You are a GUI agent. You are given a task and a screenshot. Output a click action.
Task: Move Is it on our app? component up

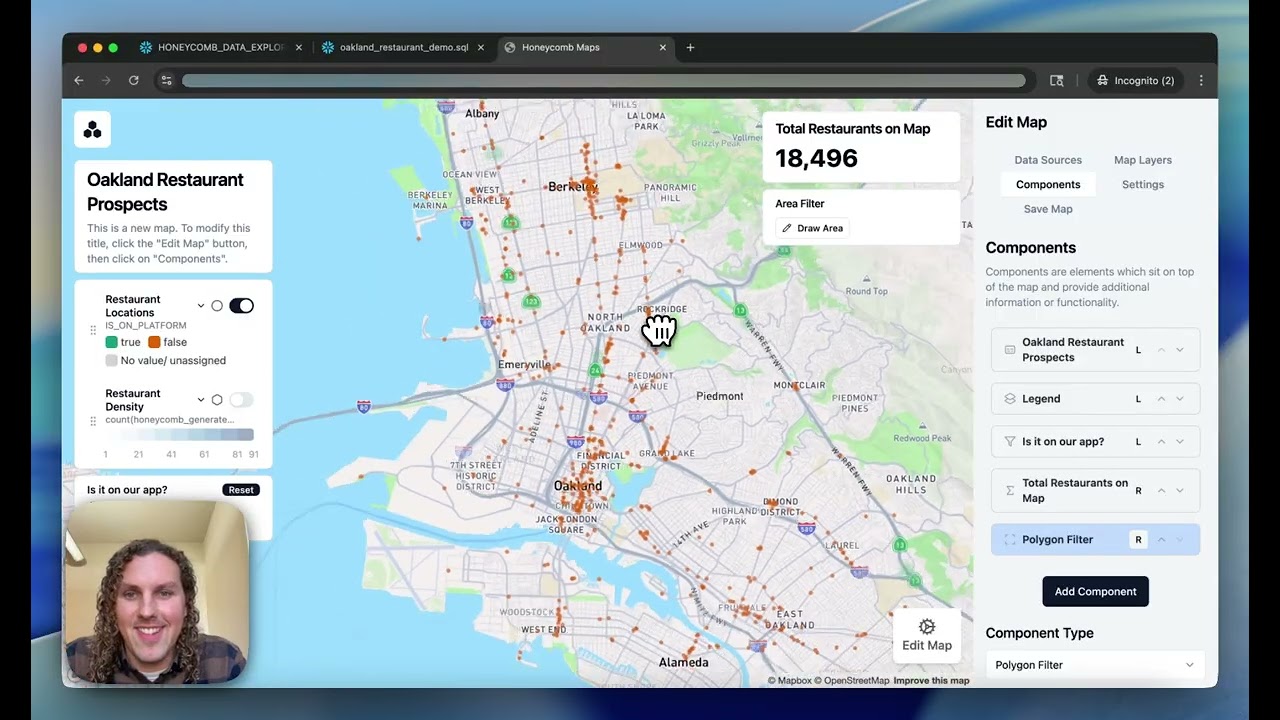pos(1161,441)
